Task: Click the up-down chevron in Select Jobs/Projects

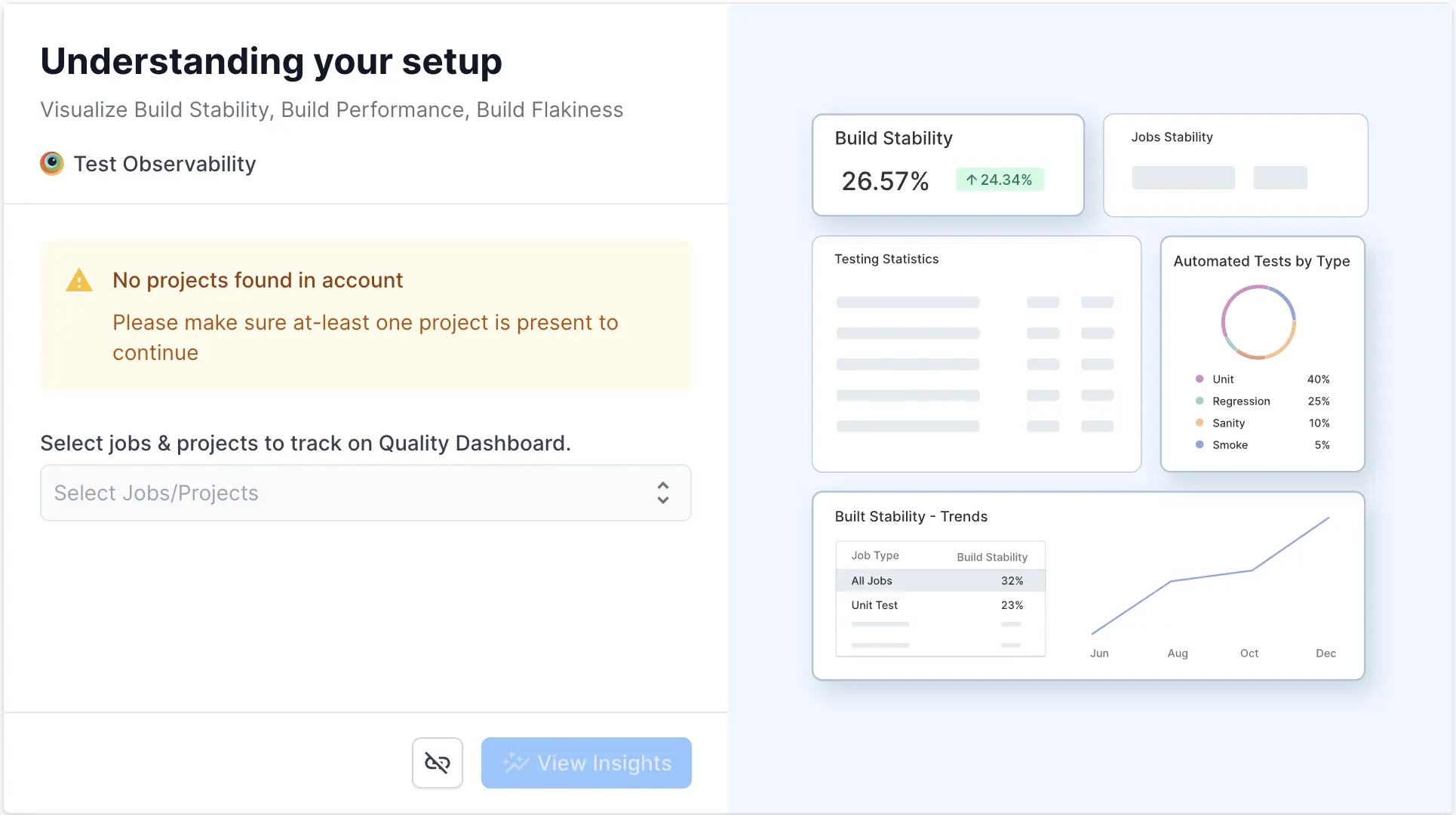Action: (x=663, y=493)
